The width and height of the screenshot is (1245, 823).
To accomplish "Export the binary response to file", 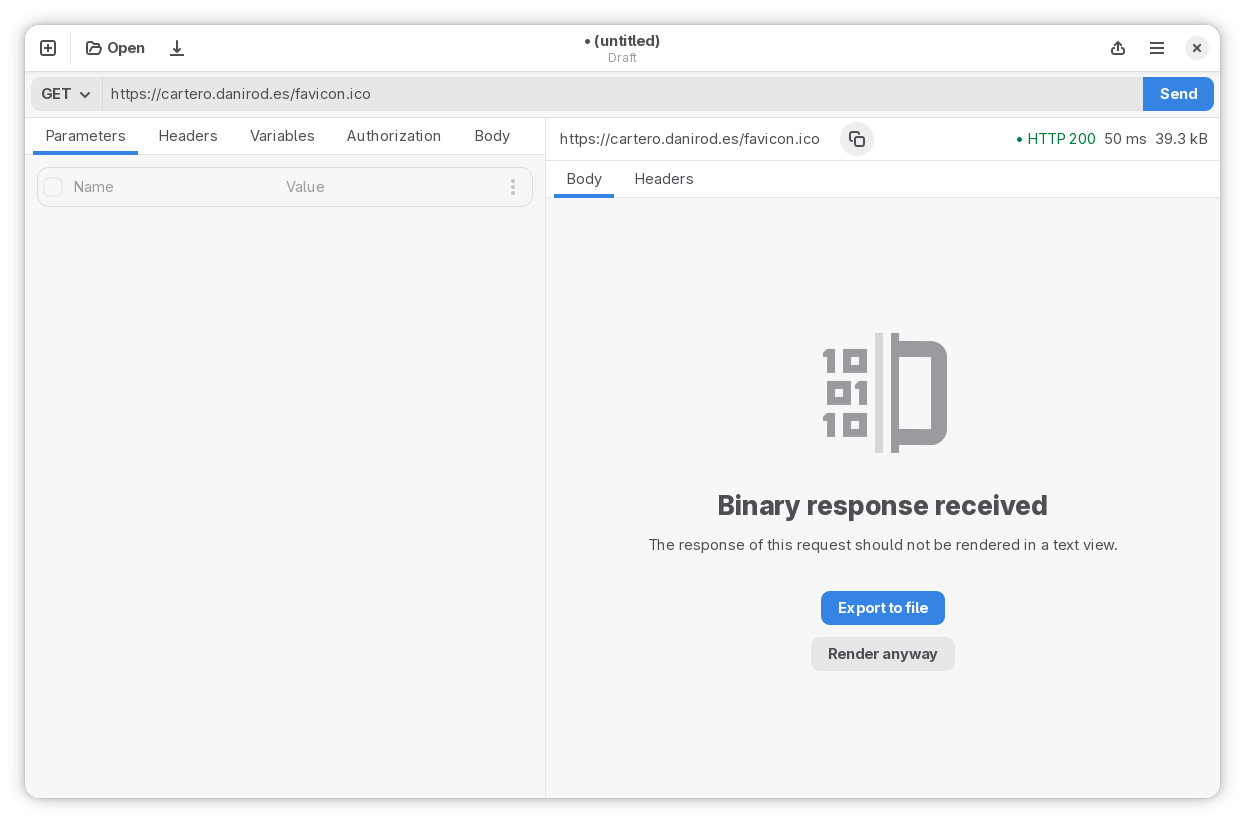I will pos(882,607).
